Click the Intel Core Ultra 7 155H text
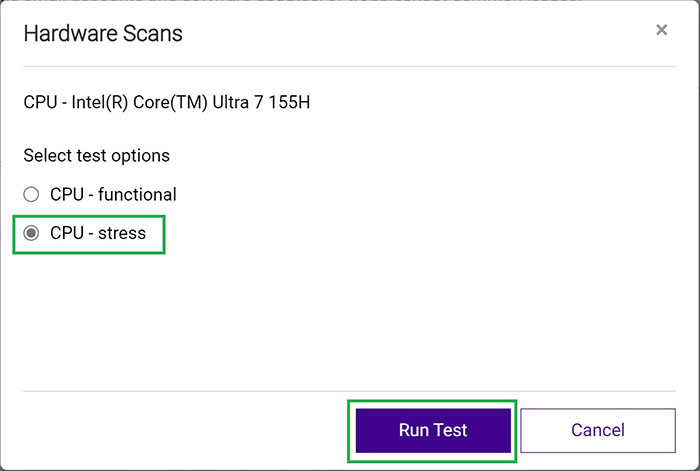The image size is (700, 471). [x=195, y=102]
